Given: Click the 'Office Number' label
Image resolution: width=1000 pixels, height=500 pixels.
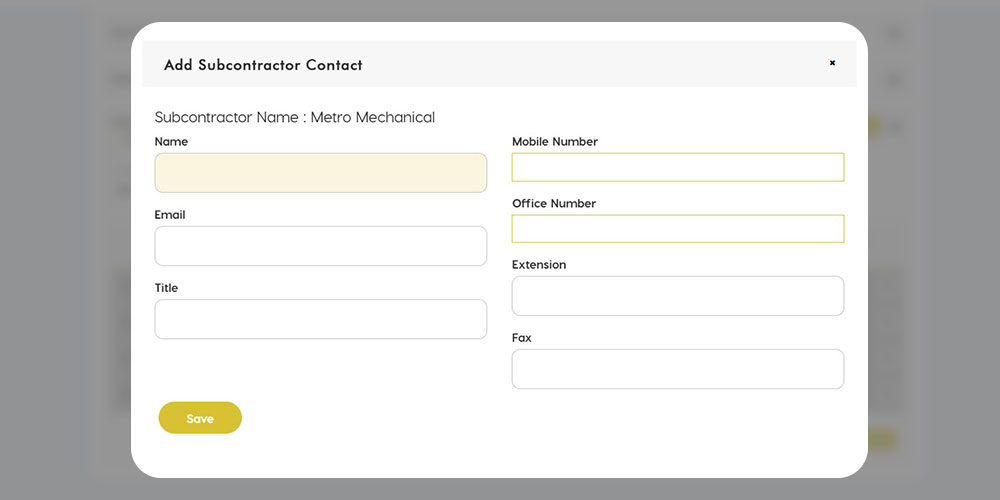Looking at the screenshot, I should click(x=554, y=203).
